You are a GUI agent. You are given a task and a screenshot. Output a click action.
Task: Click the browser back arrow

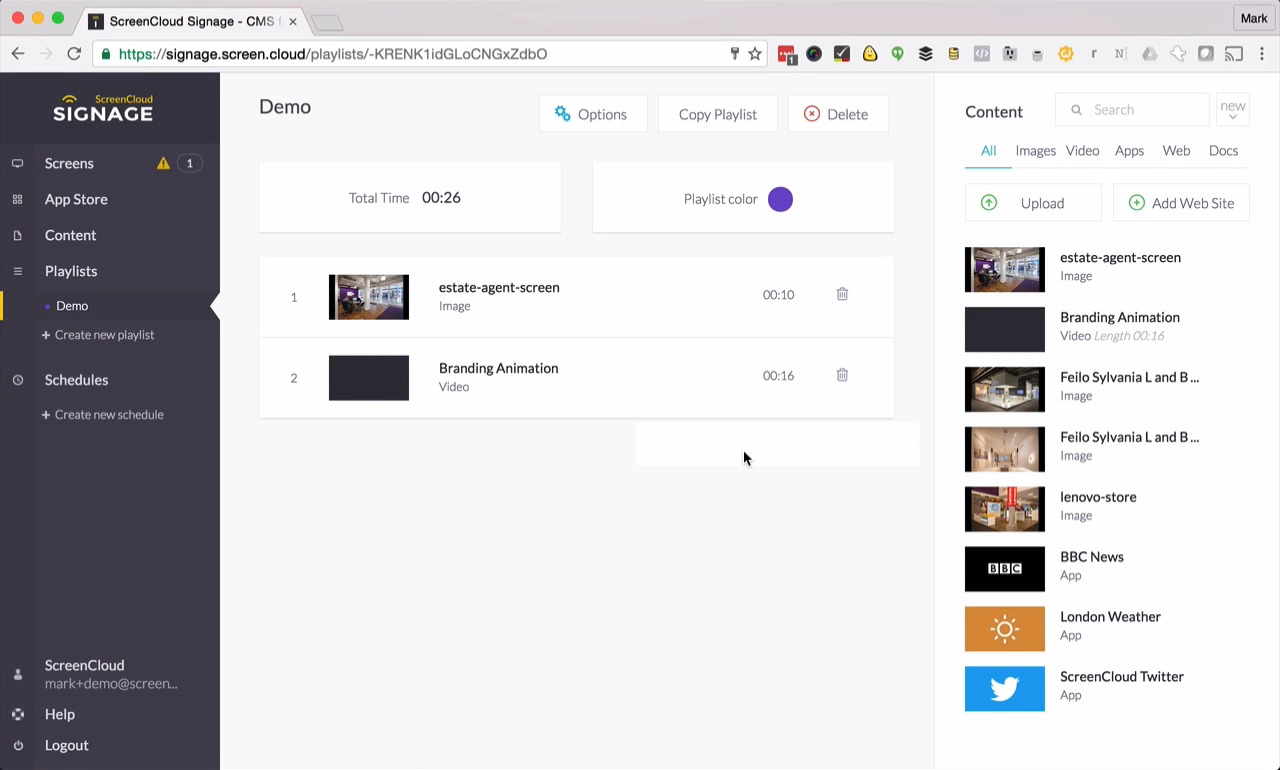tap(18, 54)
